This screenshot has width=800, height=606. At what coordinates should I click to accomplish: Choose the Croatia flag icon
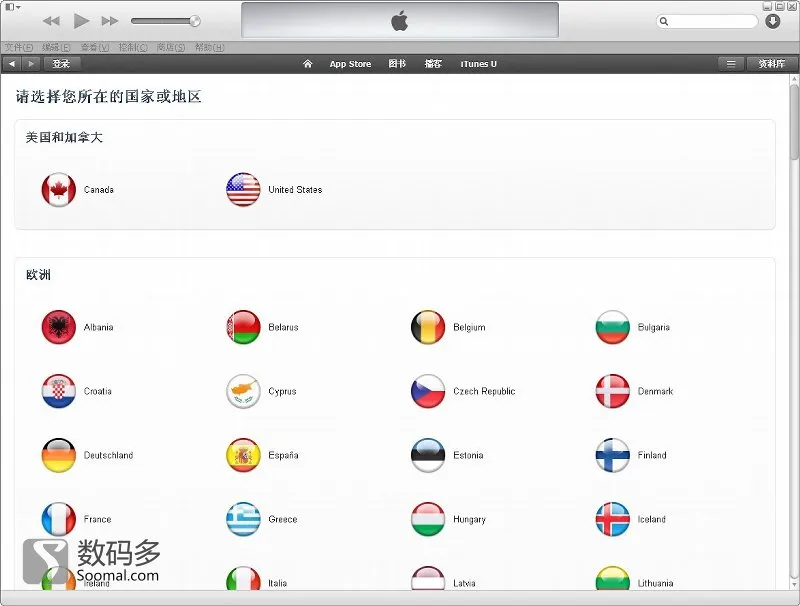[59, 391]
